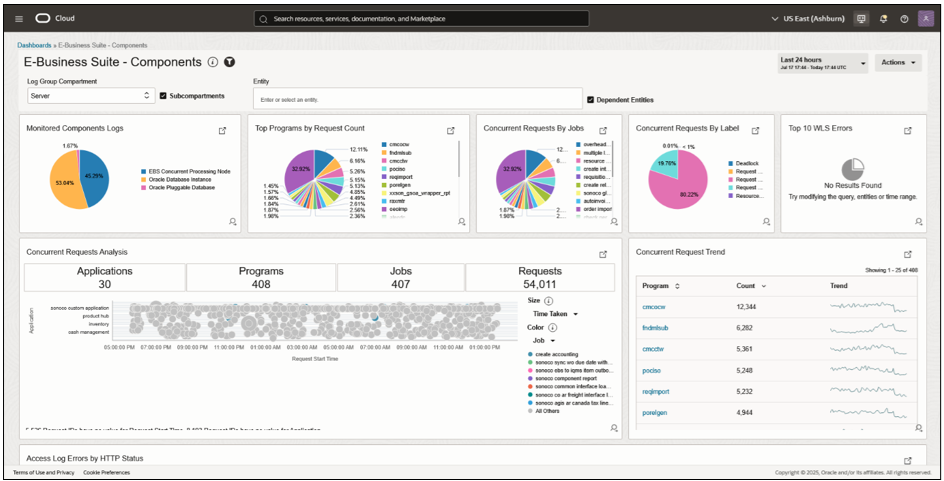Viewport: 944px width, 481px height.
Task: Open Concurrent Requests By Label widget externally
Action: point(756,131)
